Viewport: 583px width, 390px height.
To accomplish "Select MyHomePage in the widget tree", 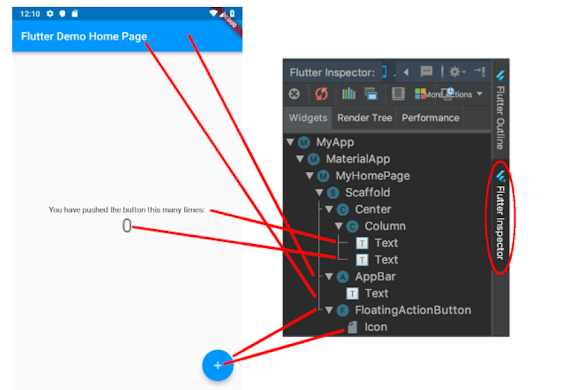I will (x=373, y=175).
